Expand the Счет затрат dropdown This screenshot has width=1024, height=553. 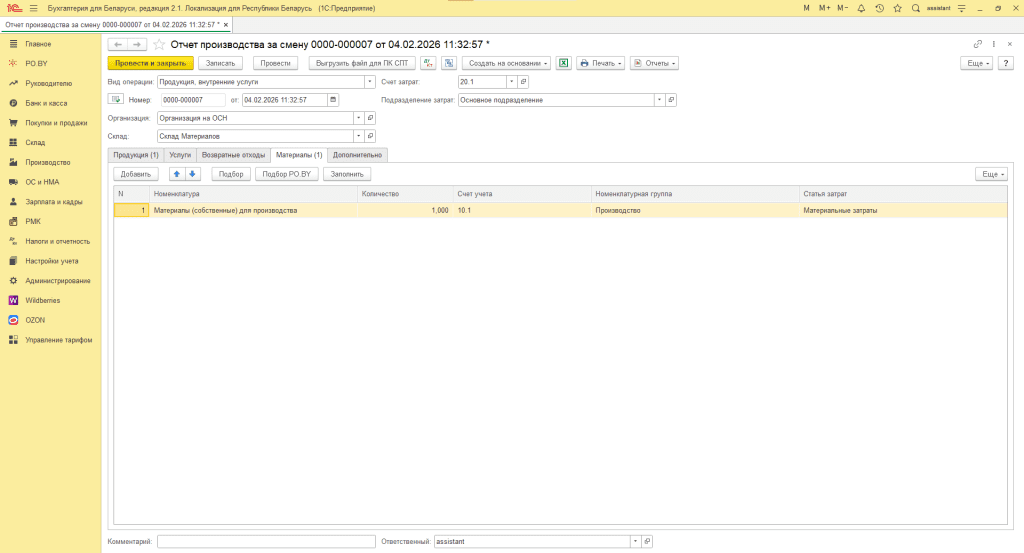[512, 82]
